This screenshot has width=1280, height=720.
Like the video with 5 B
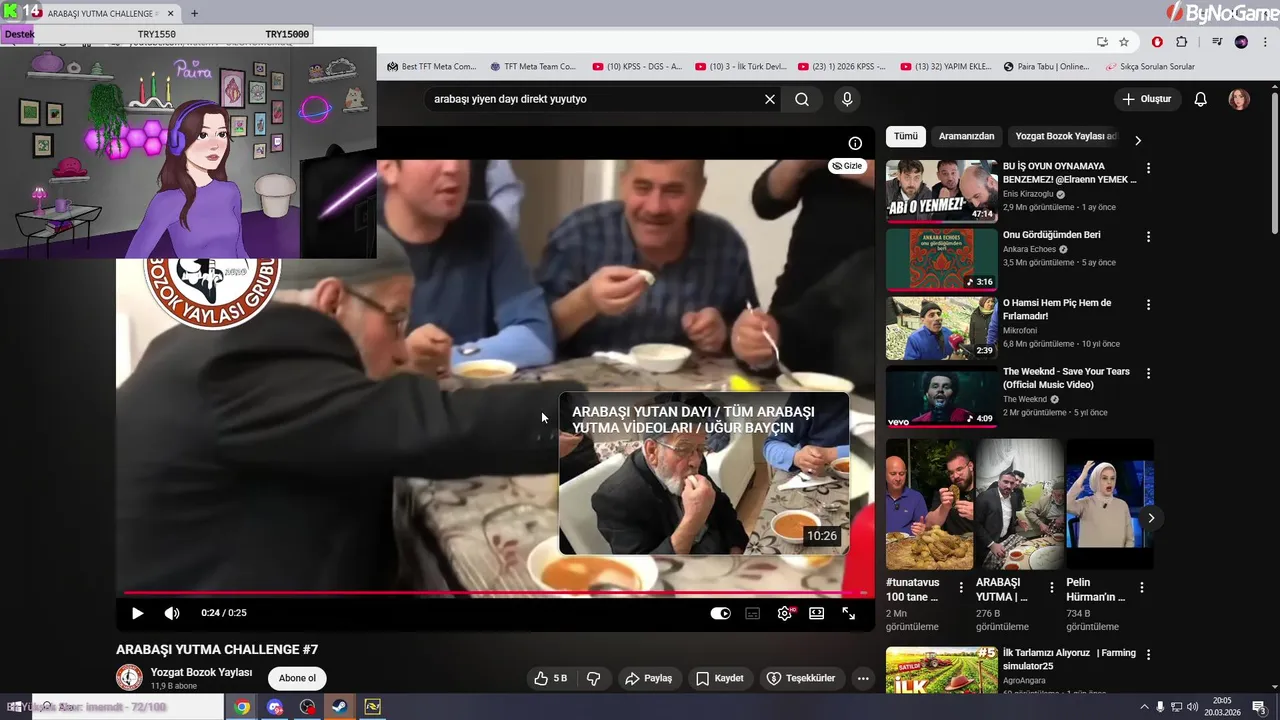(x=551, y=678)
